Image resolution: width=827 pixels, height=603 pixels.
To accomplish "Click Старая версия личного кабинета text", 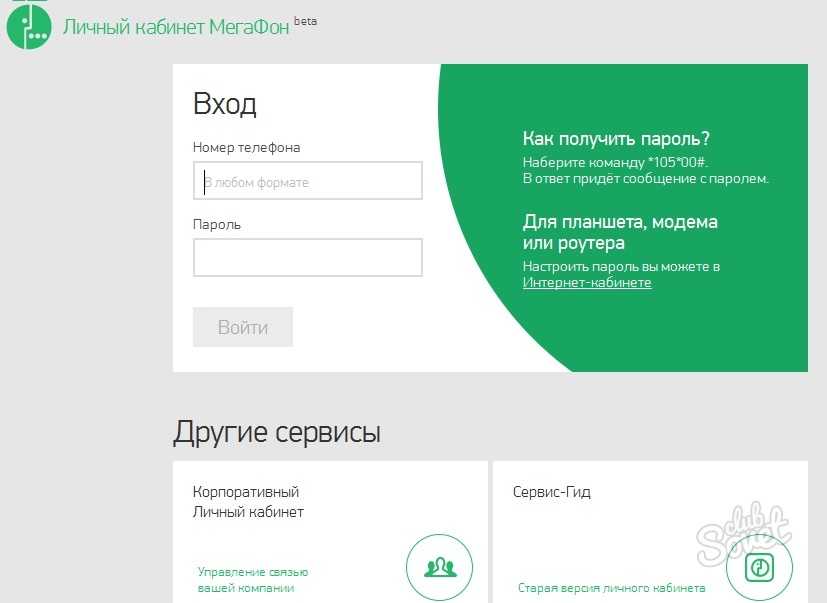I will tap(611, 588).
